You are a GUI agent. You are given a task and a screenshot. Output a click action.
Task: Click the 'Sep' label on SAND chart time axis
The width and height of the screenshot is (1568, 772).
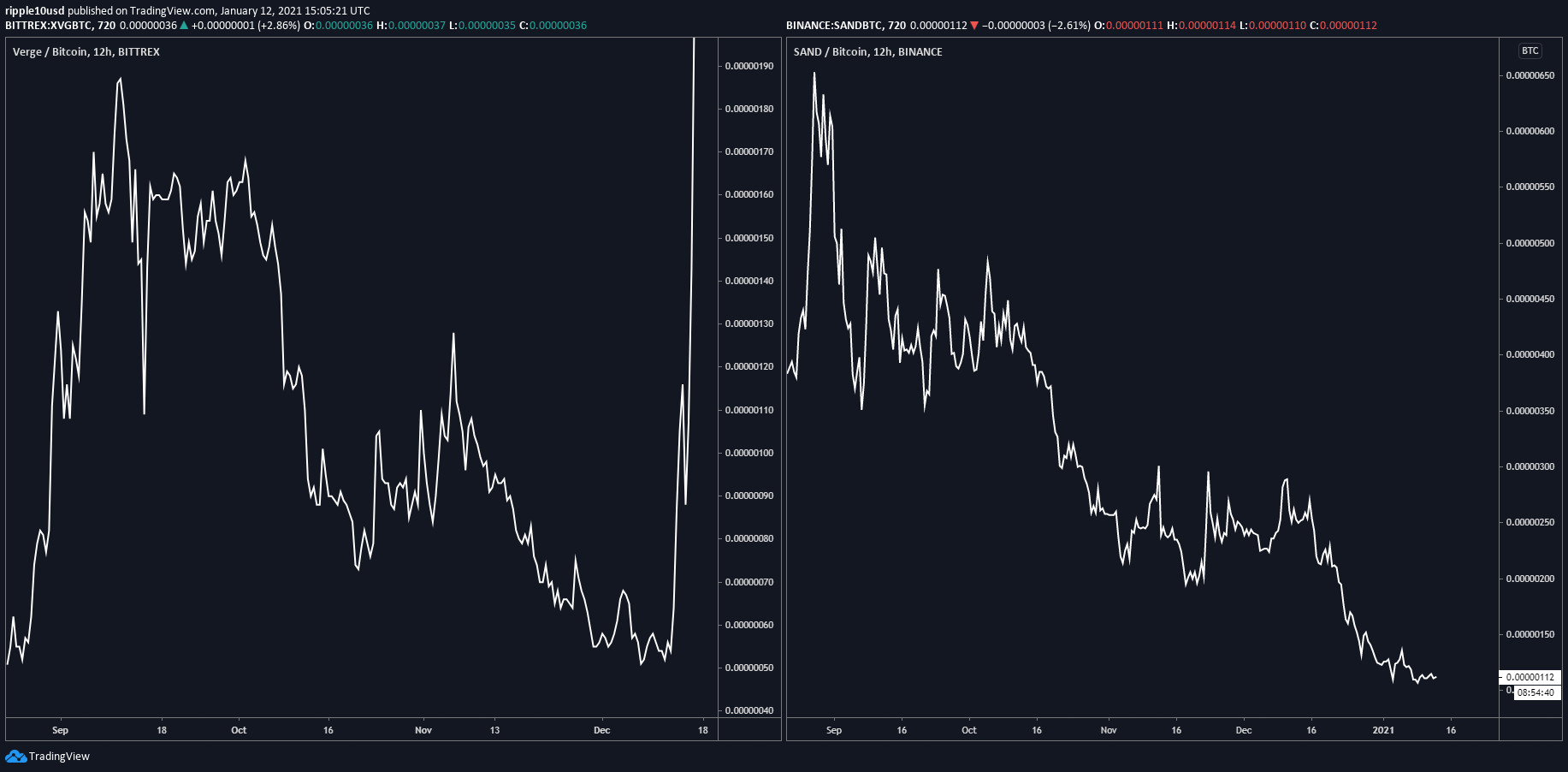point(834,730)
